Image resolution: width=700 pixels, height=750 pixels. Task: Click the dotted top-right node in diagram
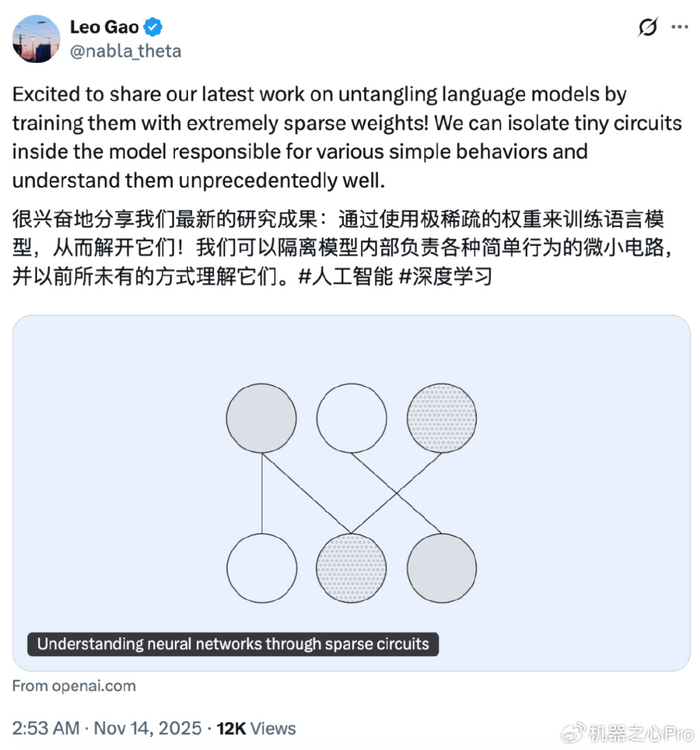[442, 418]
